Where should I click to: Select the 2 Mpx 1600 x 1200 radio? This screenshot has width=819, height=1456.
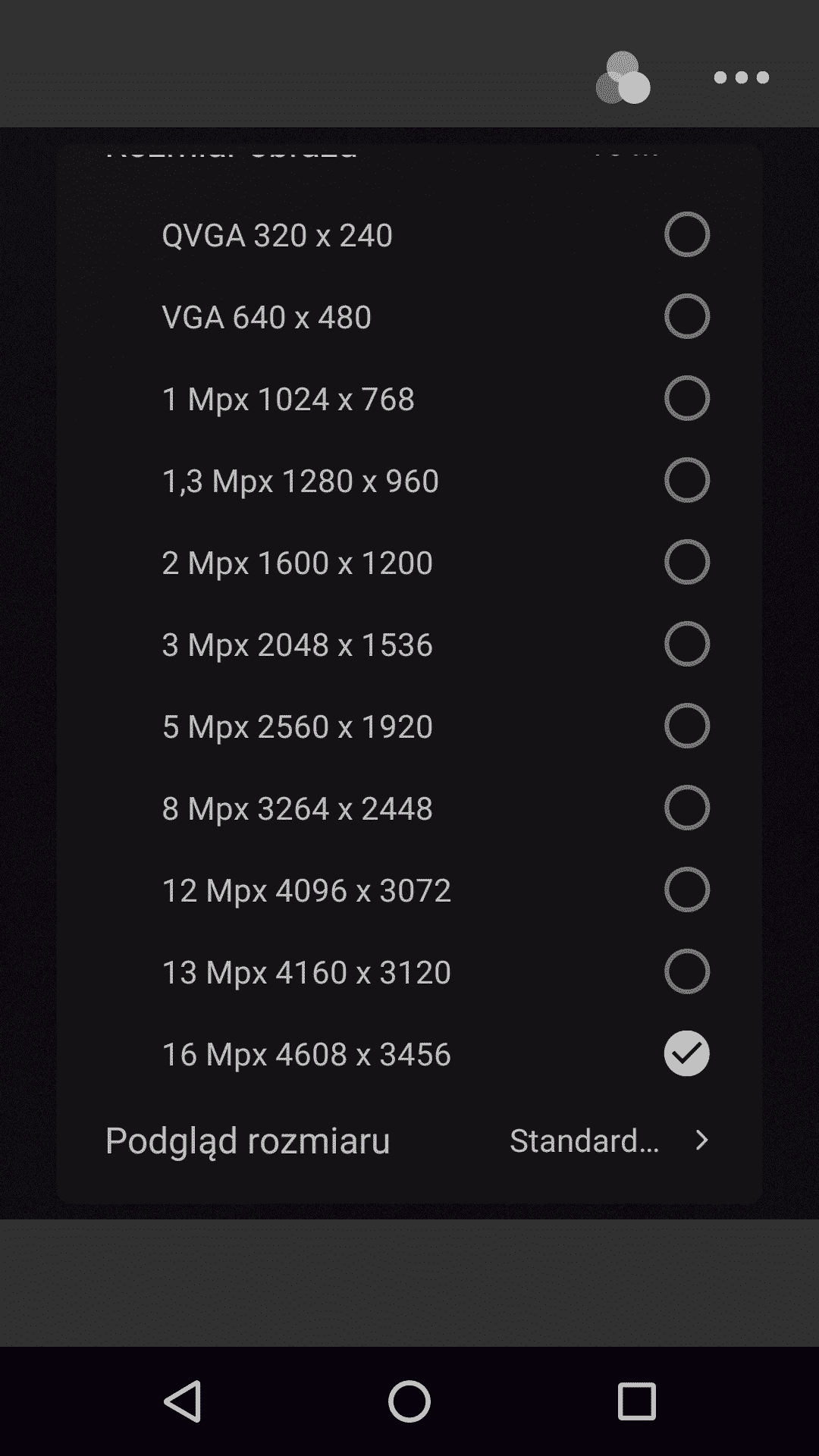coord(687,562)
